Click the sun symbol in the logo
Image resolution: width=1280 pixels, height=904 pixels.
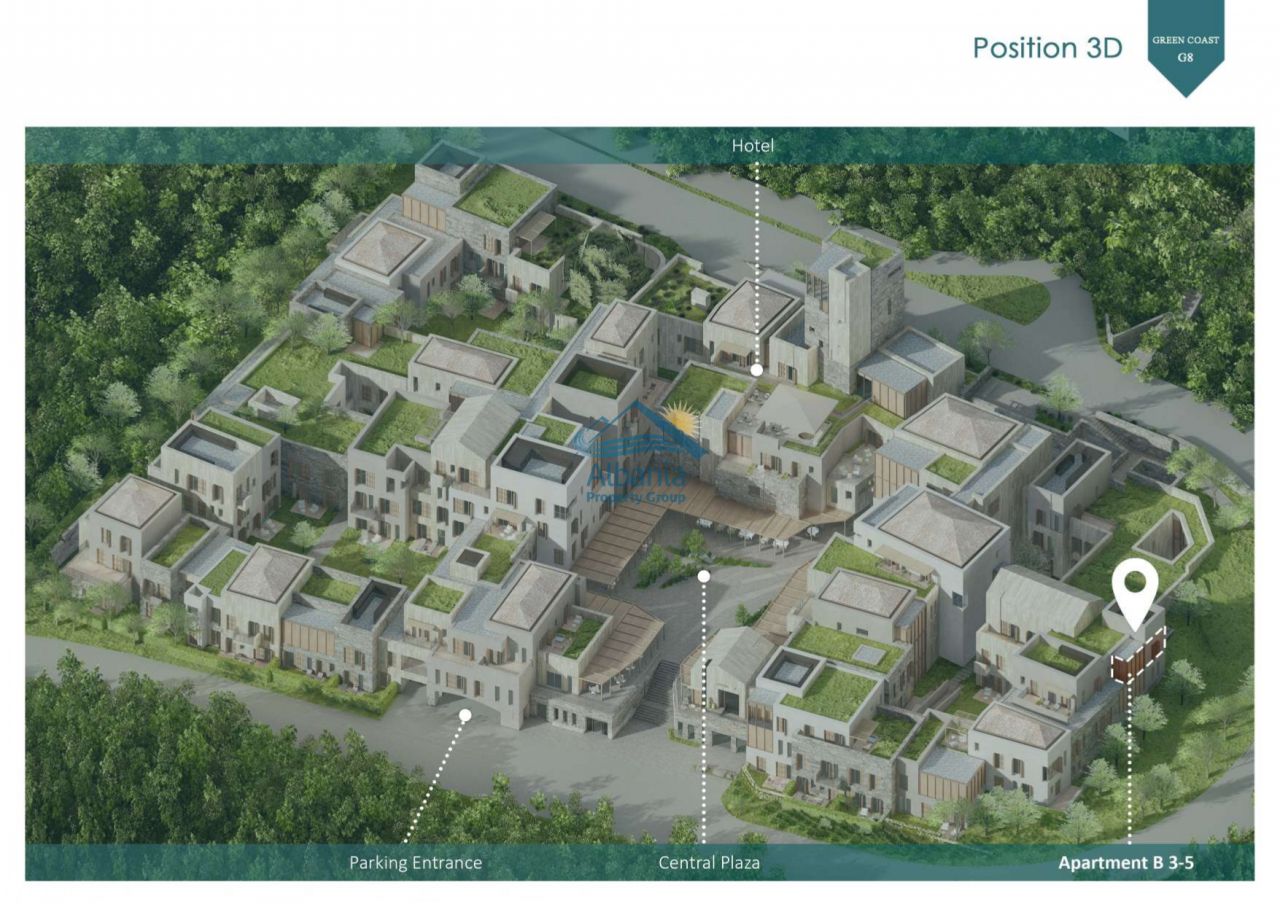coord(680,417)
